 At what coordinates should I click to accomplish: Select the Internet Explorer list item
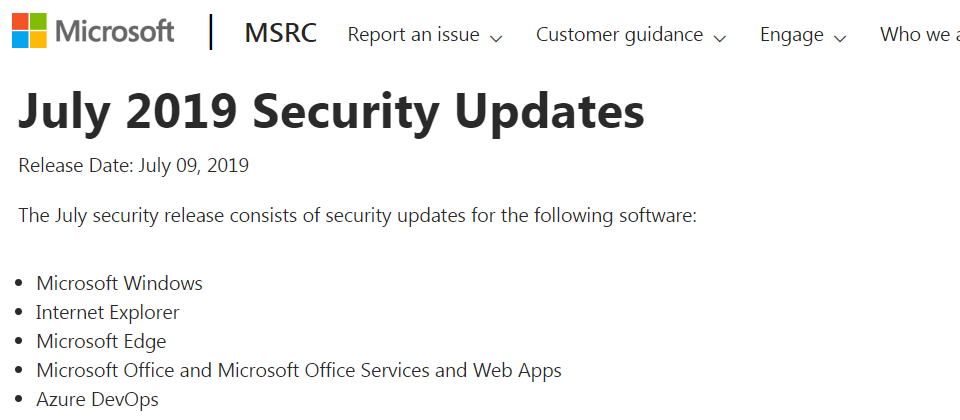108,312
